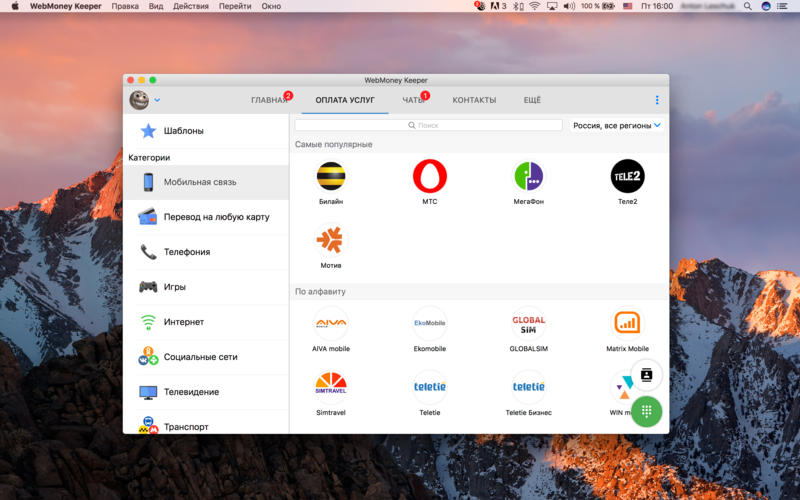The height and width of the screenshot is (500, 800).
Task: Open the Правка menu
Action: pos(125,6)
